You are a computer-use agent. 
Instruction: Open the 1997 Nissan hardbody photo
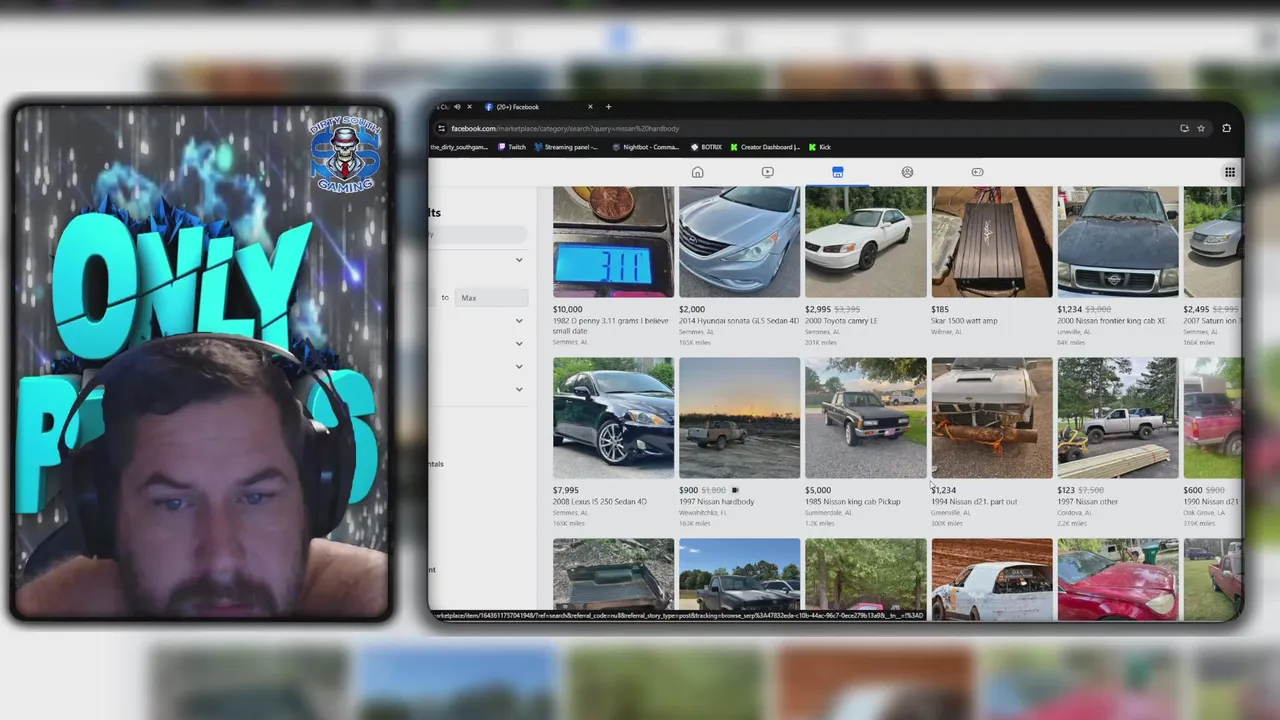[739, 418]
